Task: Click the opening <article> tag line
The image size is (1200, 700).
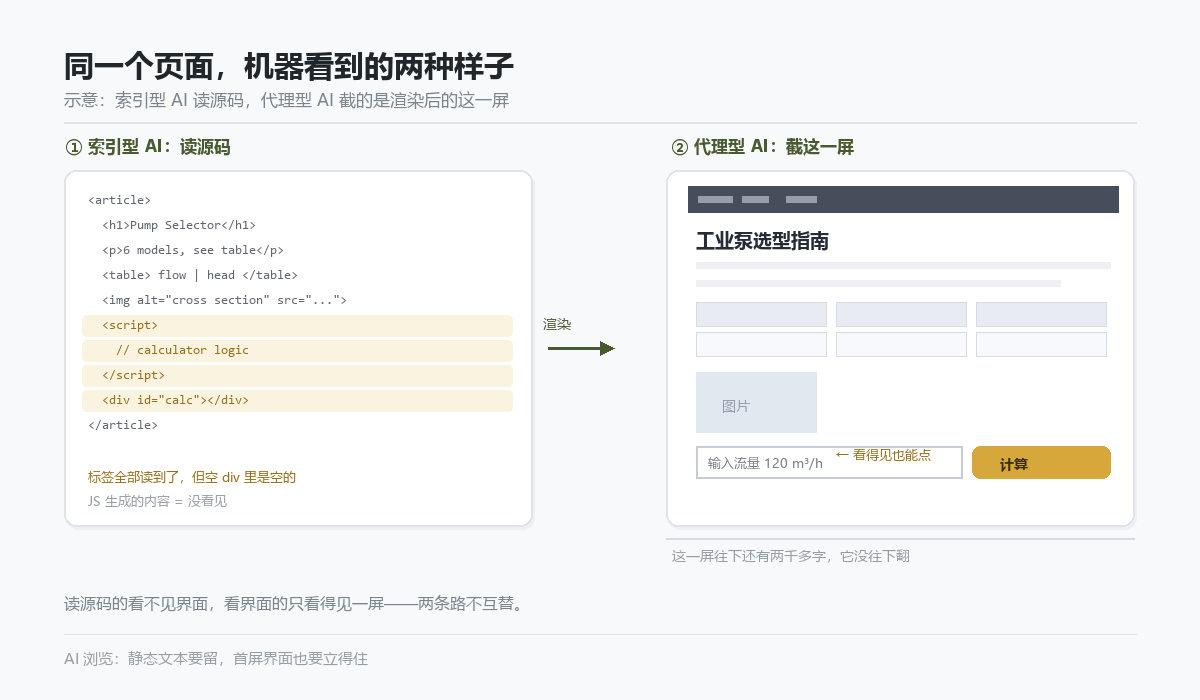Action: [119, 200]
